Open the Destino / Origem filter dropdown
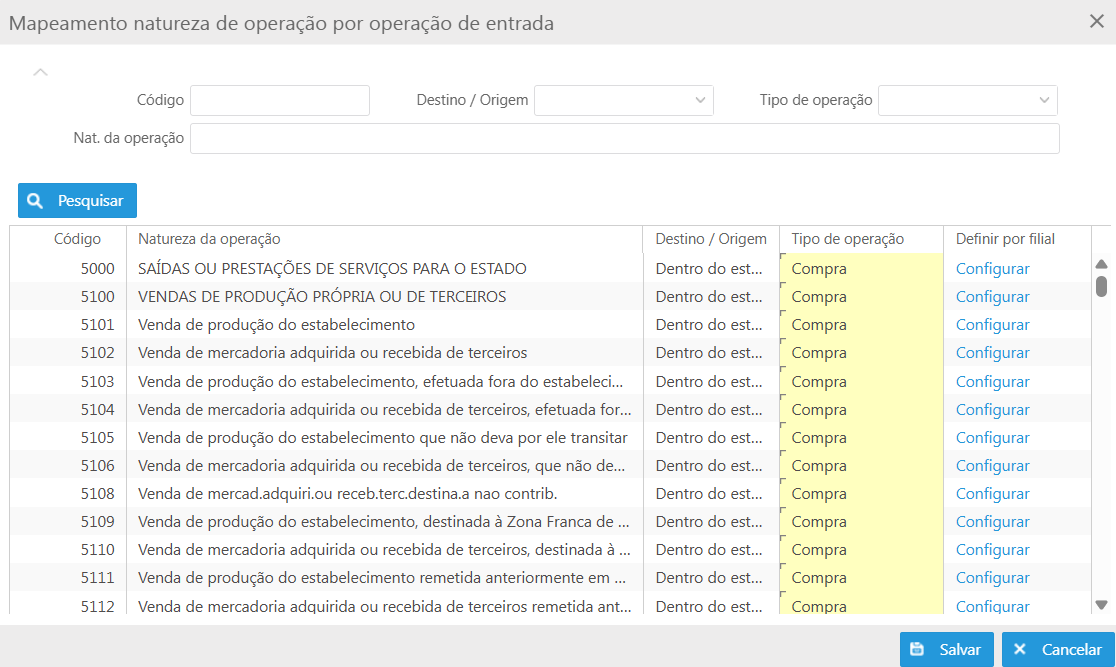This screenshot has height=667, width=1116. point(624,100)
